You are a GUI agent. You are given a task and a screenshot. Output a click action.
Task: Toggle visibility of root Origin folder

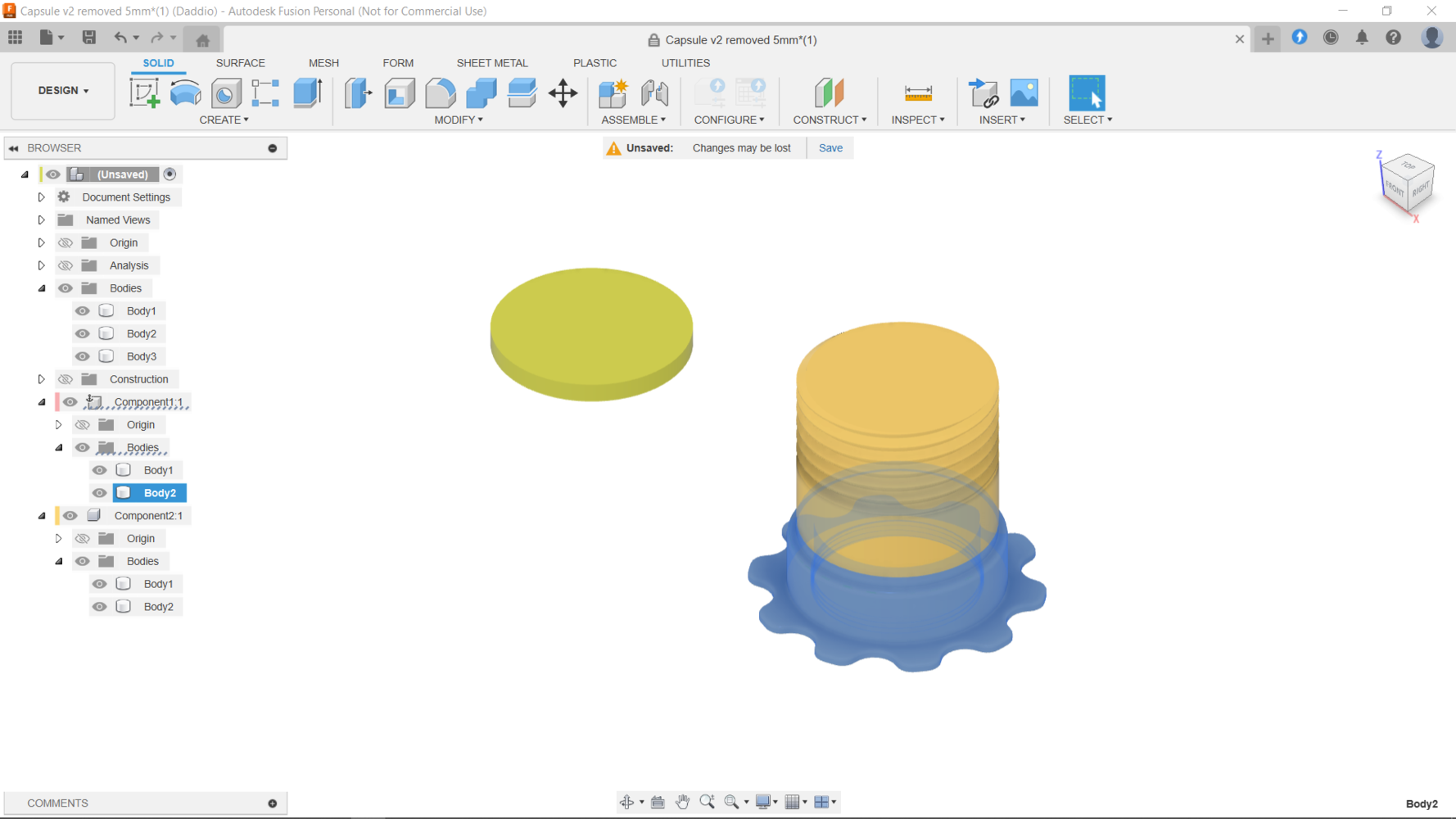click(66, 242)
